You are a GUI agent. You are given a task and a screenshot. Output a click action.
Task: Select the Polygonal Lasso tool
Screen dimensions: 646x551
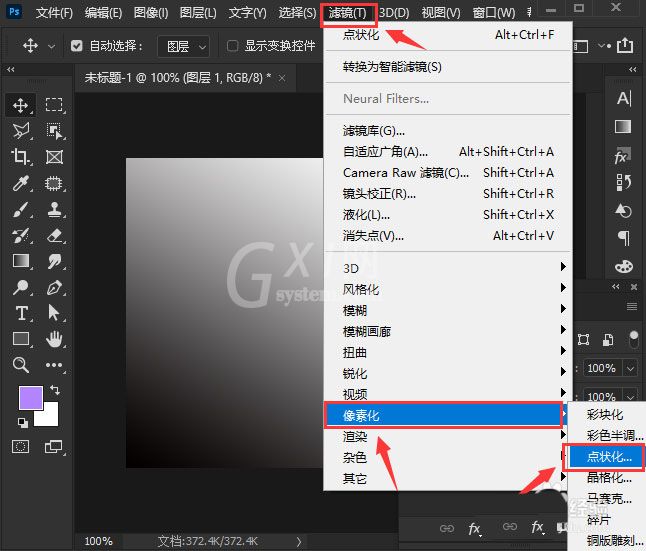21,131
